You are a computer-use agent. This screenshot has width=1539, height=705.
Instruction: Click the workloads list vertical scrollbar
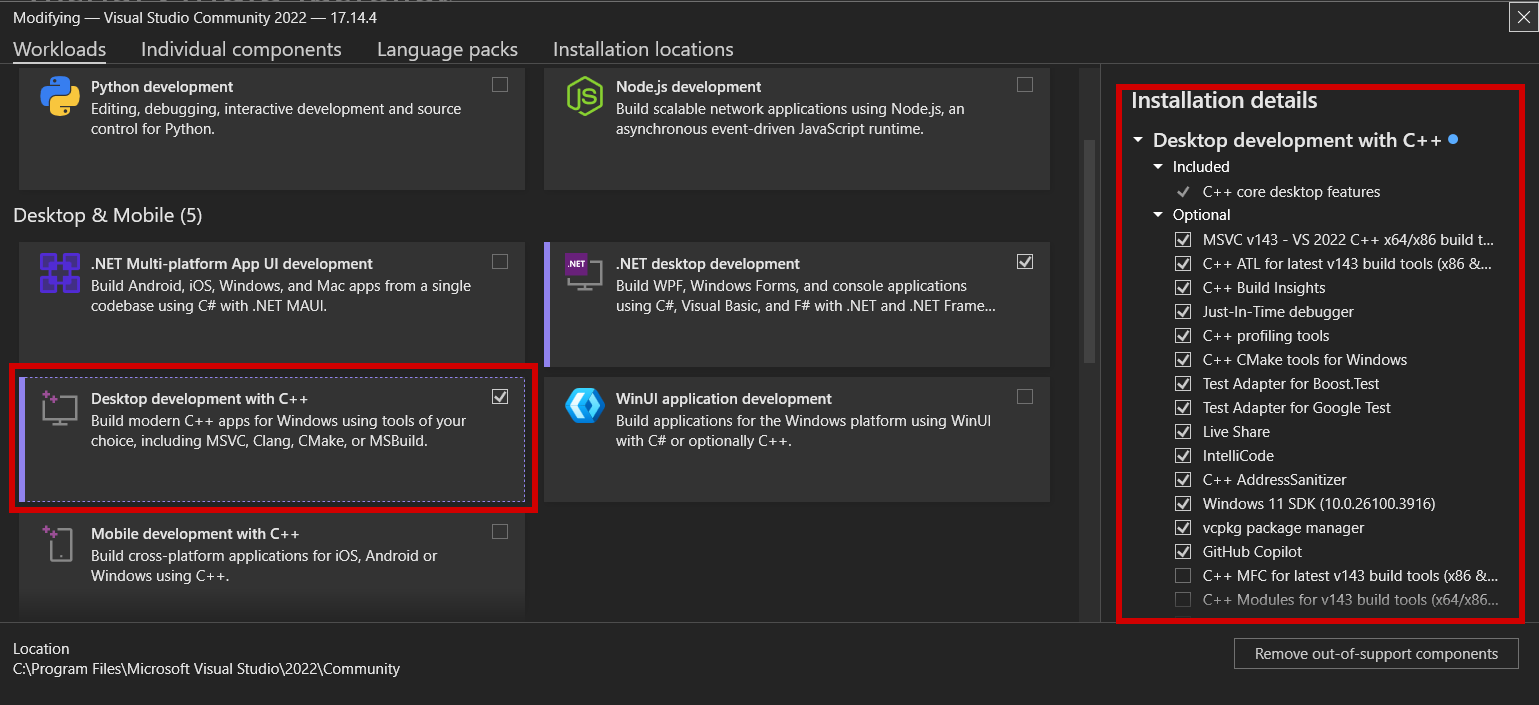1091,250
